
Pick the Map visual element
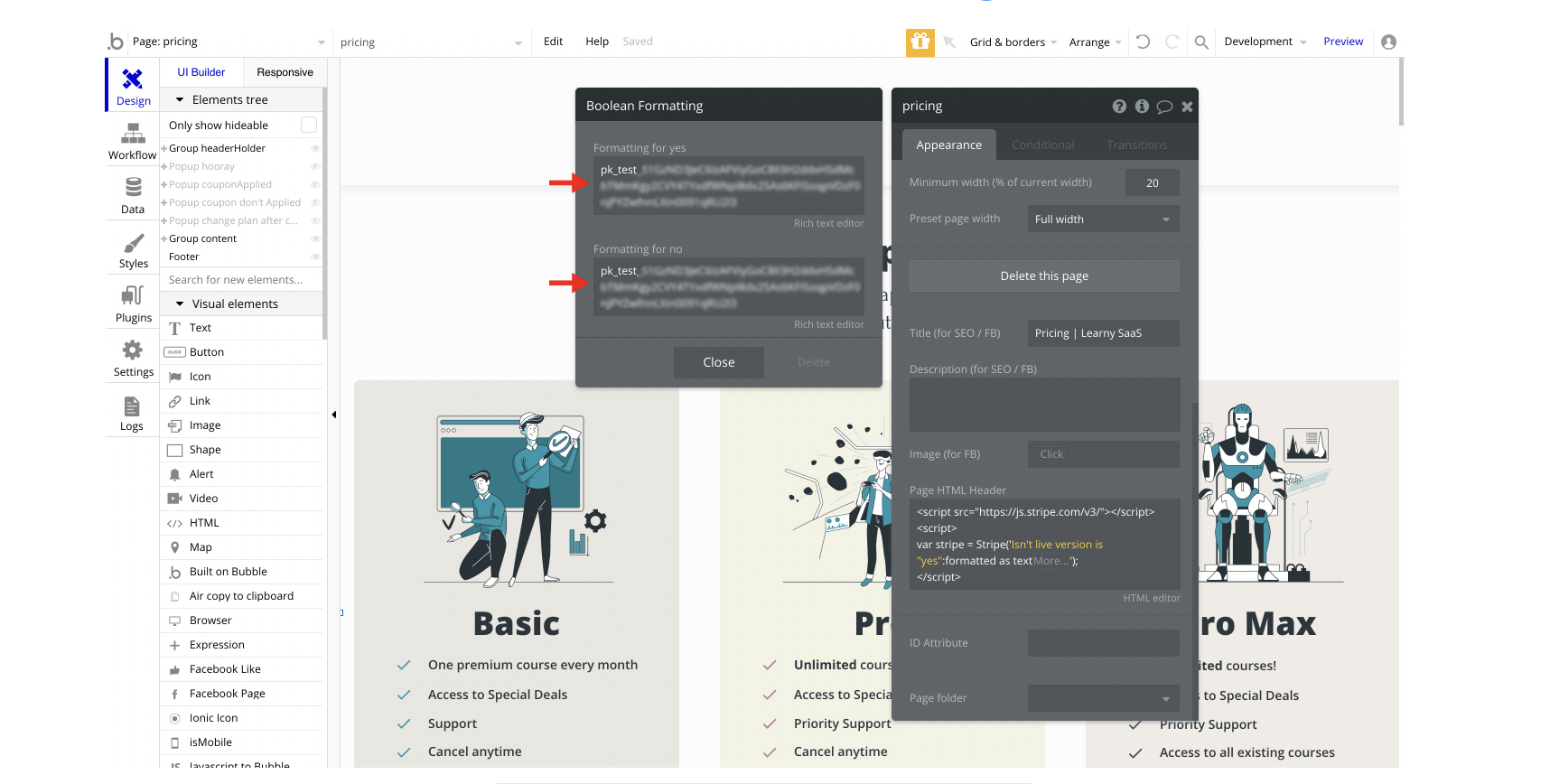point(241,547)
